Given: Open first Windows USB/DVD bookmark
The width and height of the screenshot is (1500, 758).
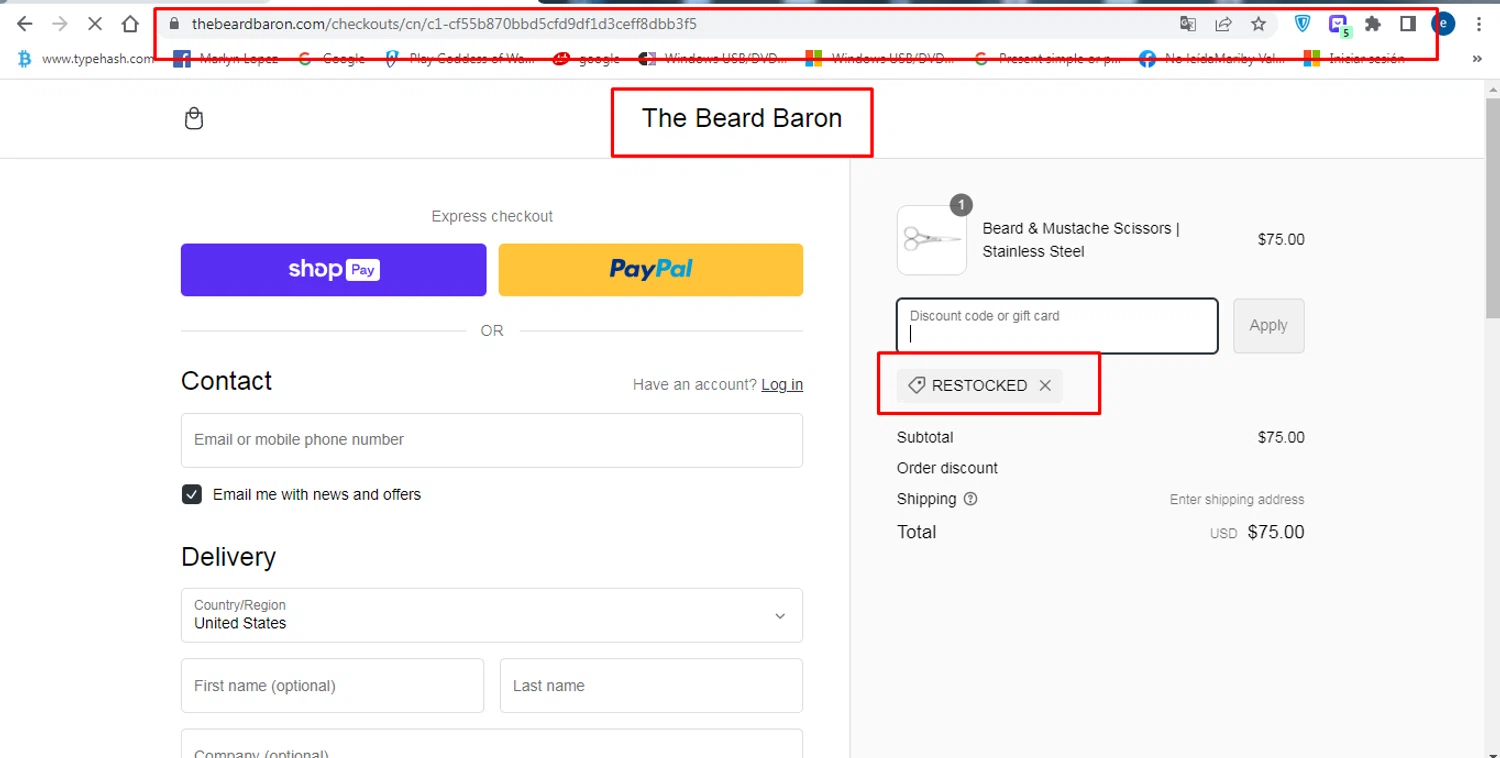Looking at the screenshot, I should coord(713,59).
